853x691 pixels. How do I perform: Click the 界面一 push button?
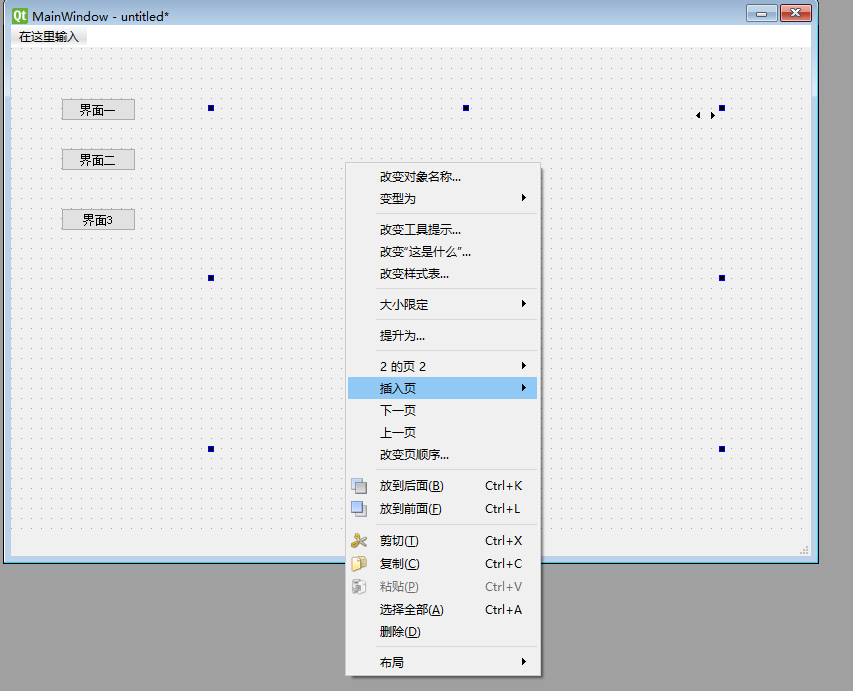click(x=97, y=110)
